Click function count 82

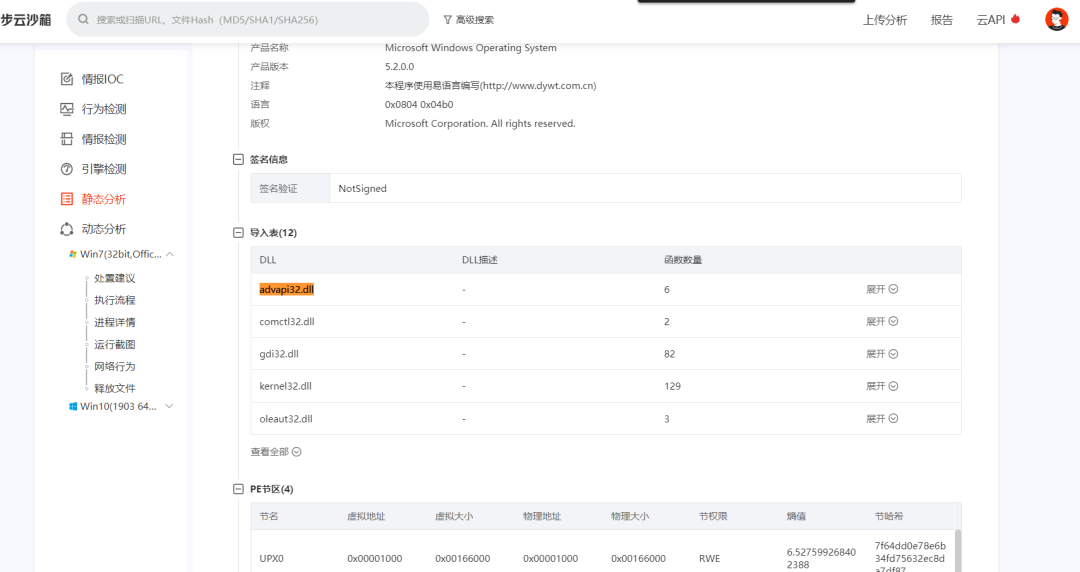[x=669, y=354]
